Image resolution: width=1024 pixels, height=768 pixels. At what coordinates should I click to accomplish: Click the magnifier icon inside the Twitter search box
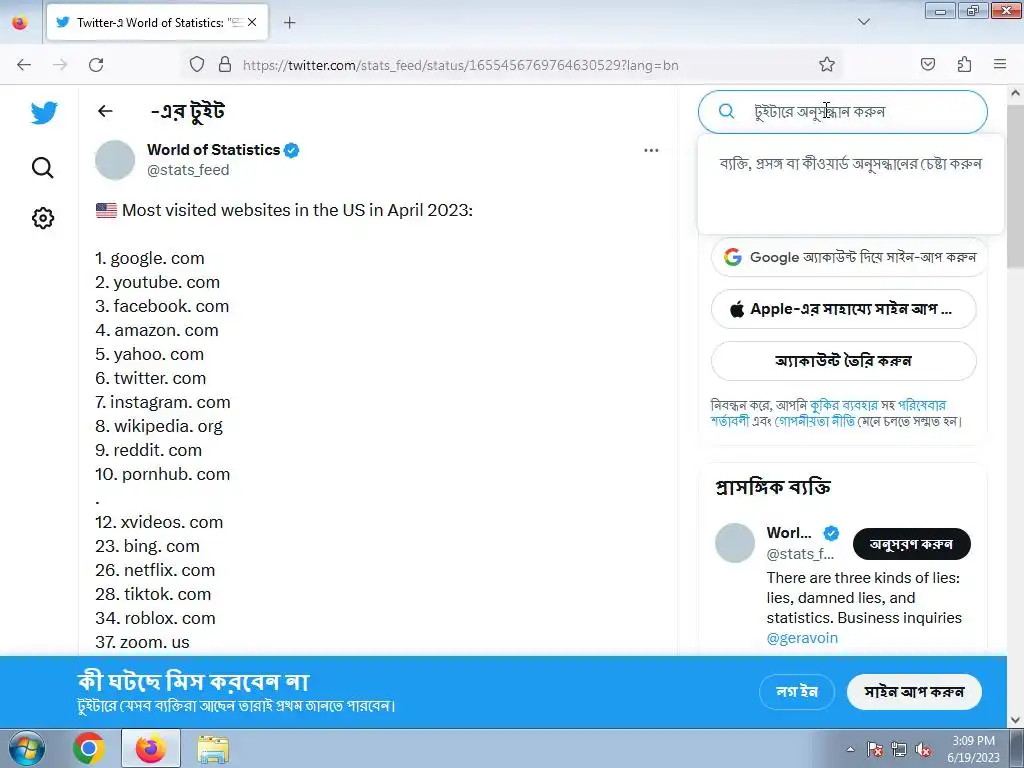[x=726, y=111]
